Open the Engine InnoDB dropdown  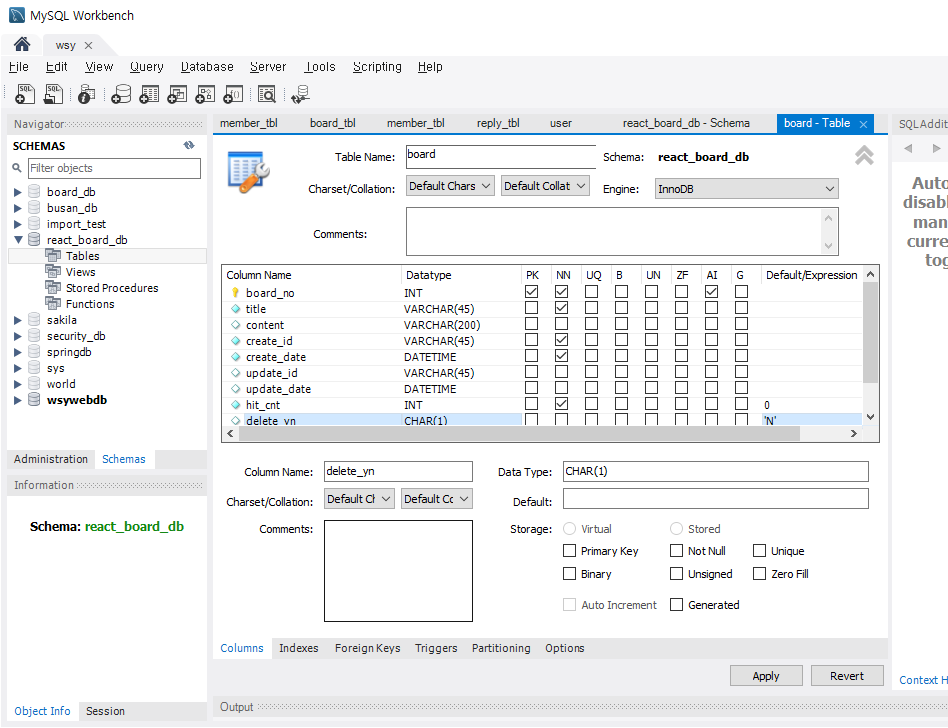(x=747, y=189)
